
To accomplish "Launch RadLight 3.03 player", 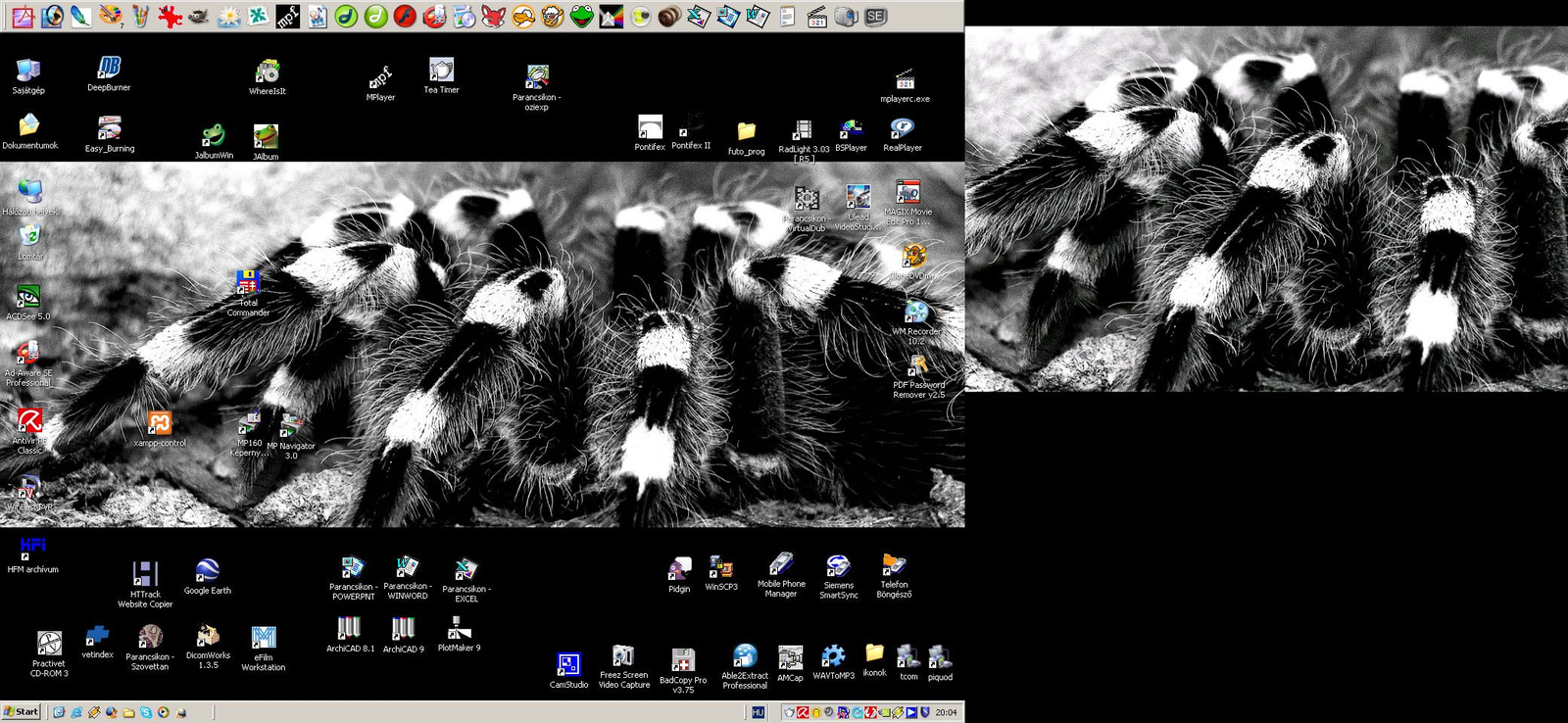I will [x=804, y=141].
